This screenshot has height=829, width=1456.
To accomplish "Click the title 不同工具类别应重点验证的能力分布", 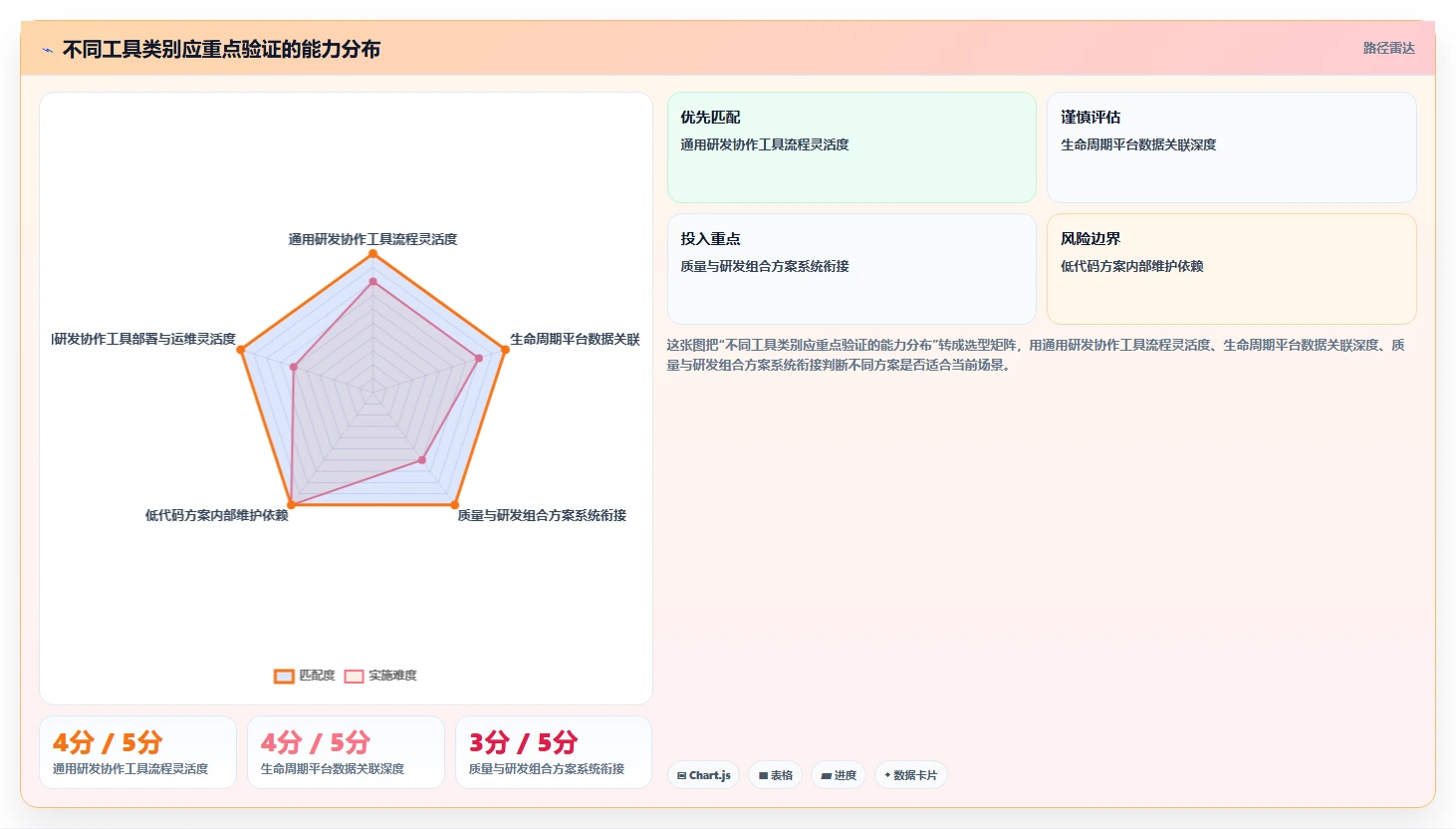I will point(221,49).
